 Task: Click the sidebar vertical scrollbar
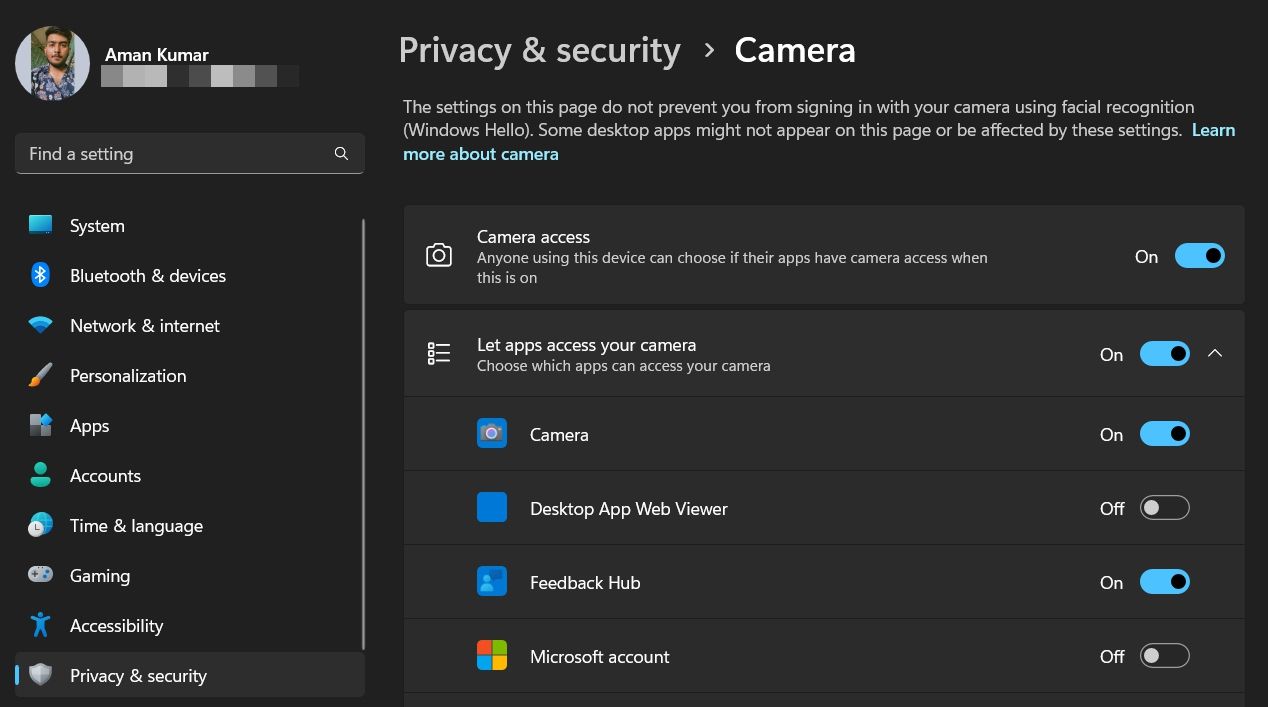pyautogui.click(x=362, y=435)
